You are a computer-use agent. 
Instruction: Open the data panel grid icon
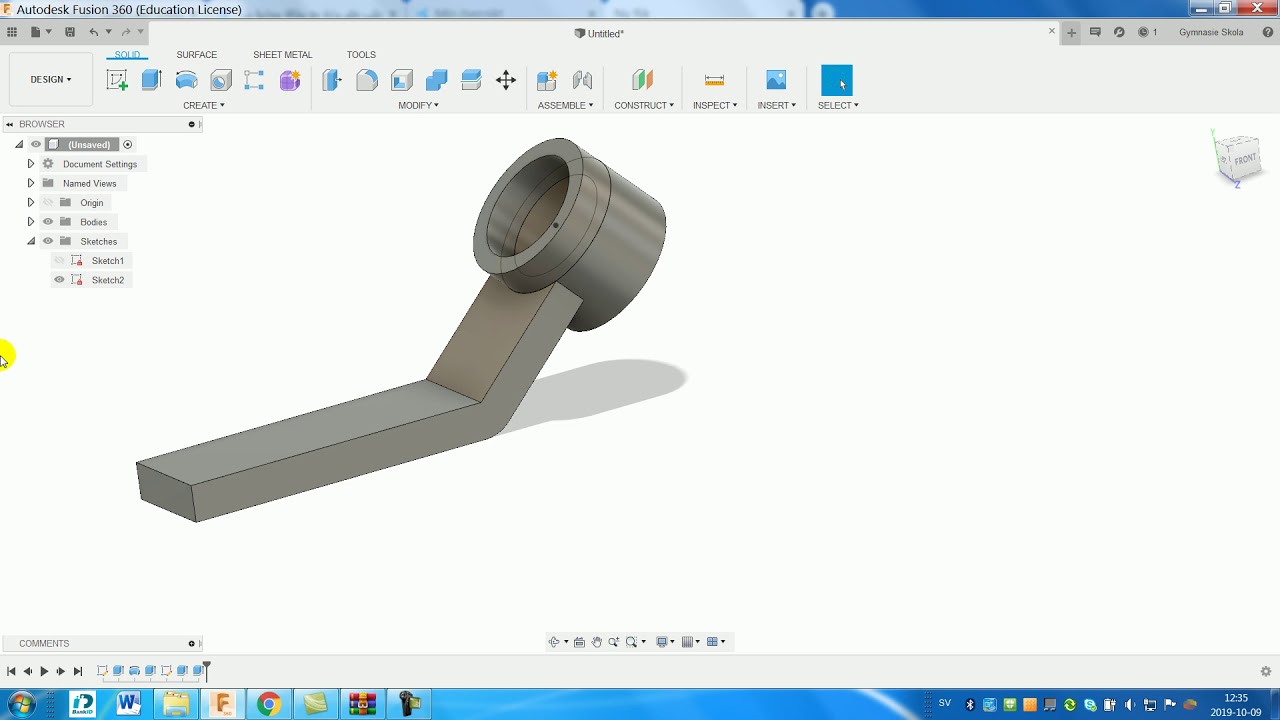pyautogui.click(x=12, y=32)
